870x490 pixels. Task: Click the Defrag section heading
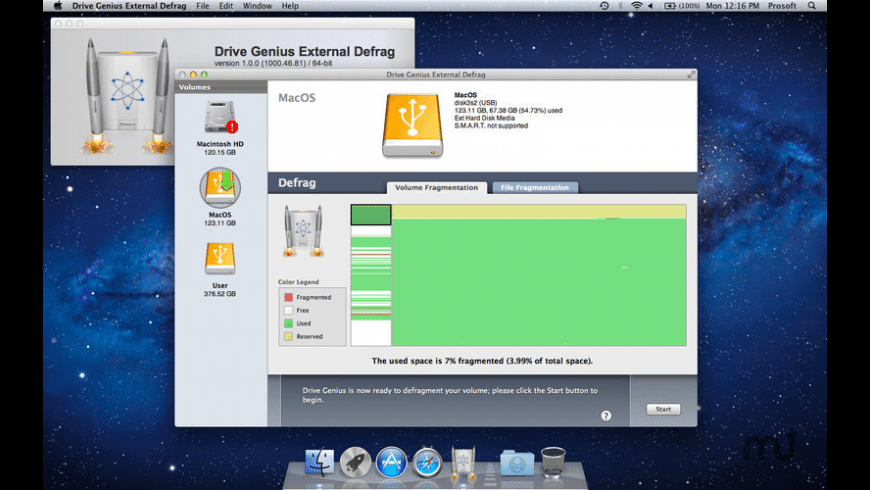(x=297, y=183)
